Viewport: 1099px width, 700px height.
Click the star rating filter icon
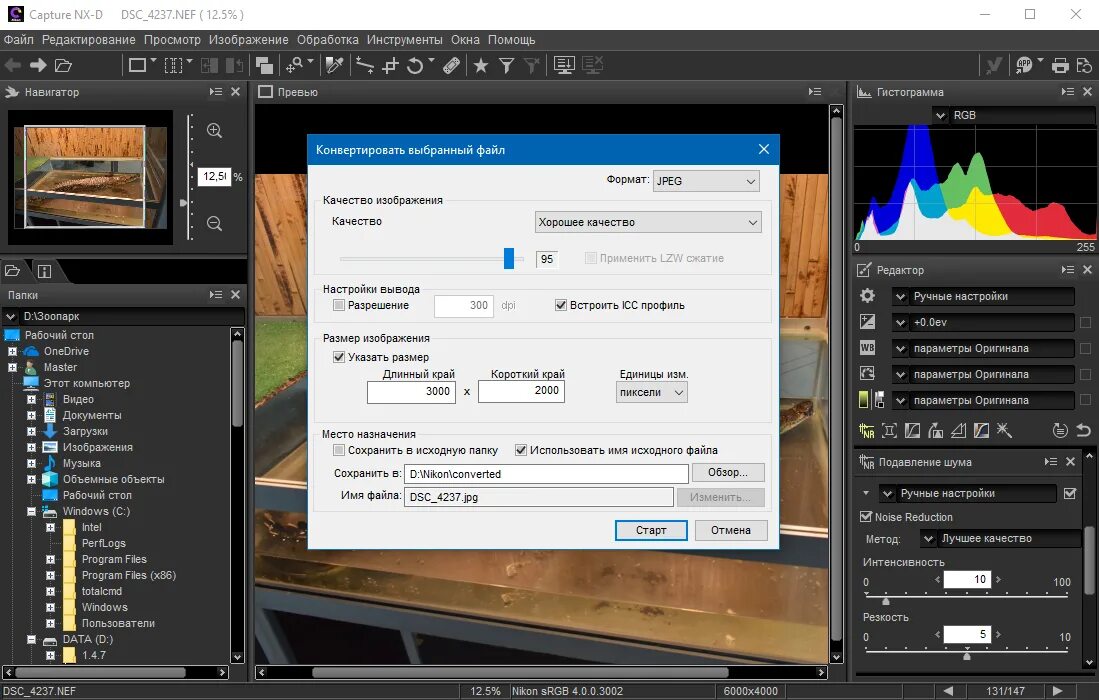coord(481,66)
